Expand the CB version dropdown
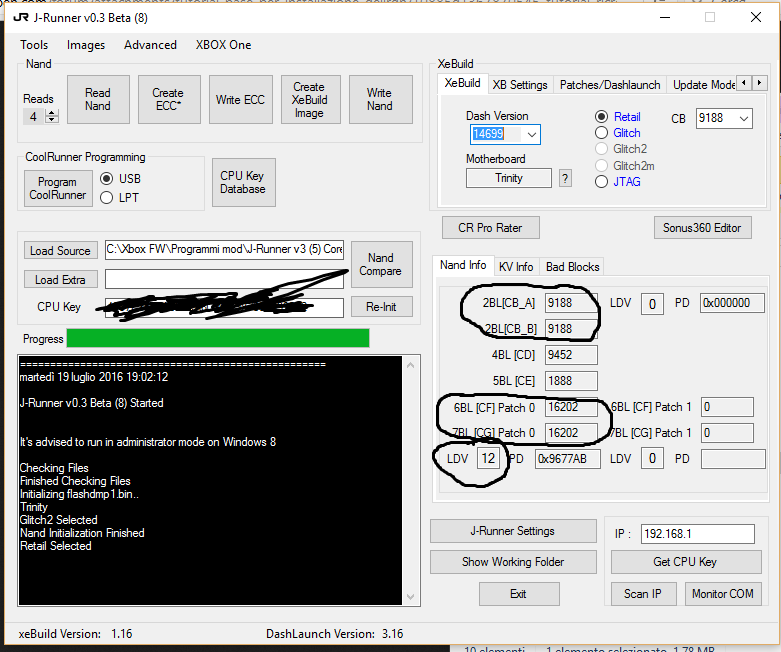This screenshot has width=781, height=652. coord(743,119)
